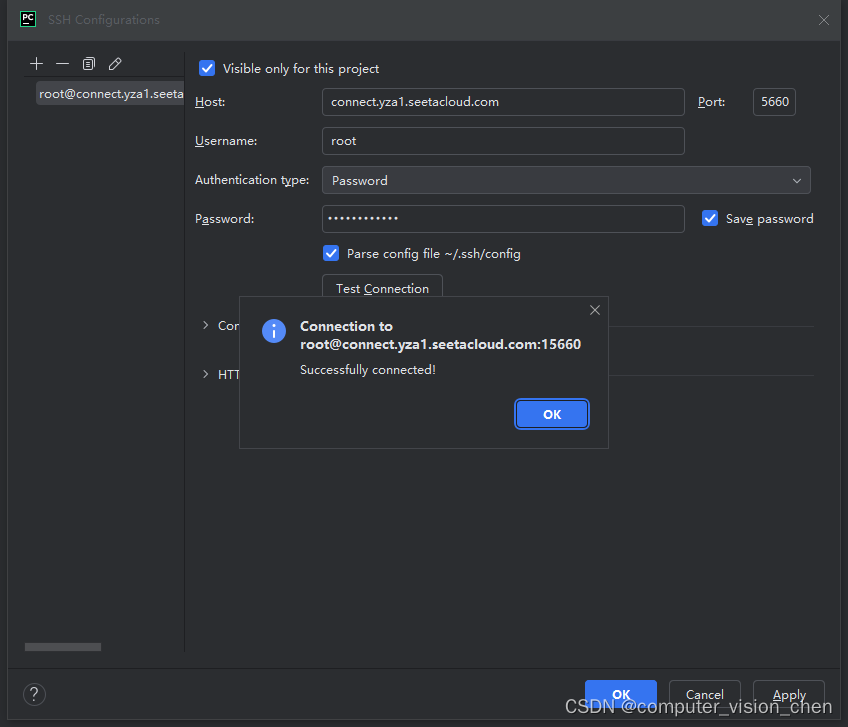This screenshot has height=727, width=848.
Task: Close the connection success popup with X
Action: click(x=595, y=310)
